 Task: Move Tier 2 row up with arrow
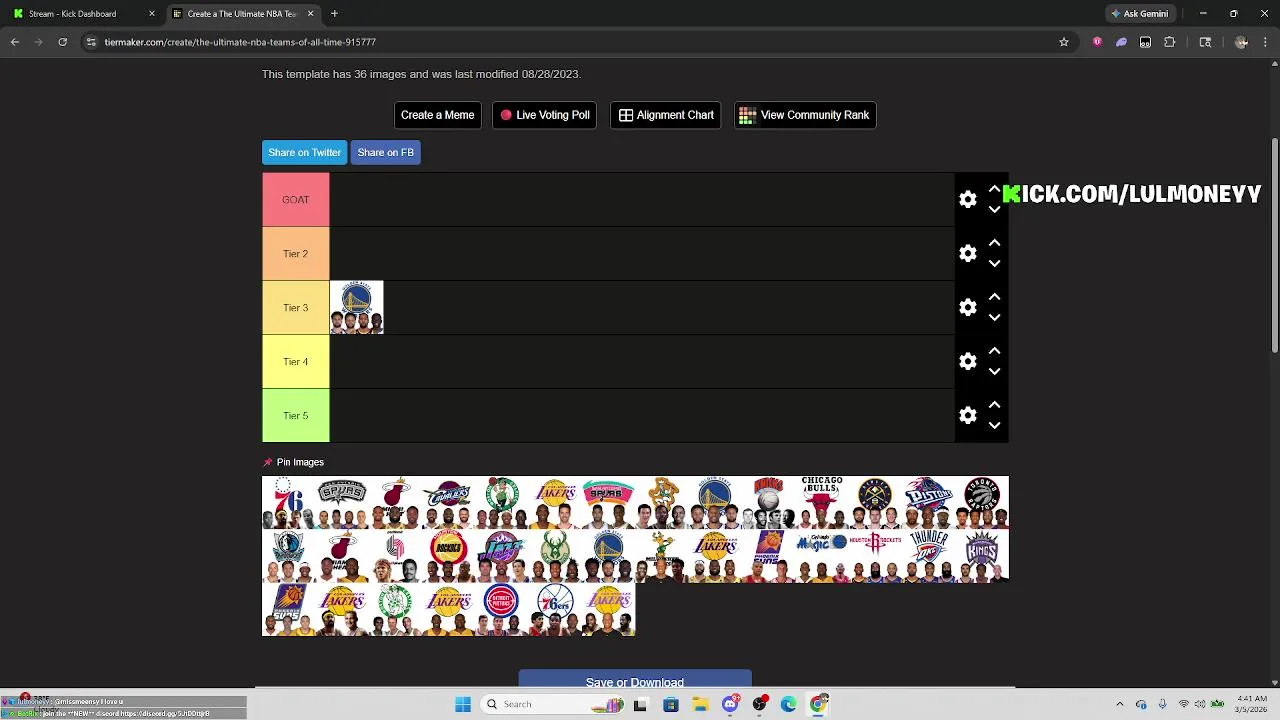pyautogui.click(x=994, y=243)
